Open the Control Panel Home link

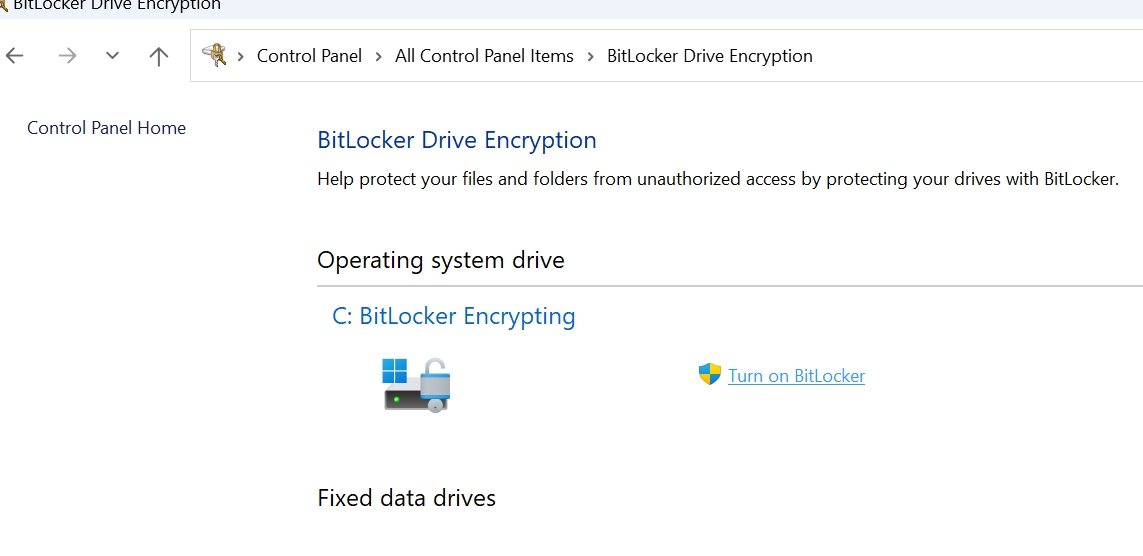106,128
